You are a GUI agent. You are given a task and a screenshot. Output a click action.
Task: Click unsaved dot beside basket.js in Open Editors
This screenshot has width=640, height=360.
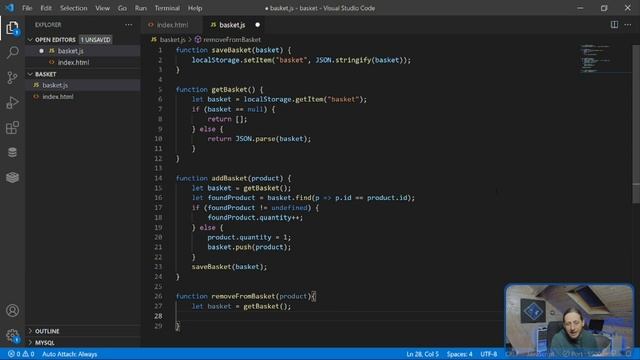point(41,51)
